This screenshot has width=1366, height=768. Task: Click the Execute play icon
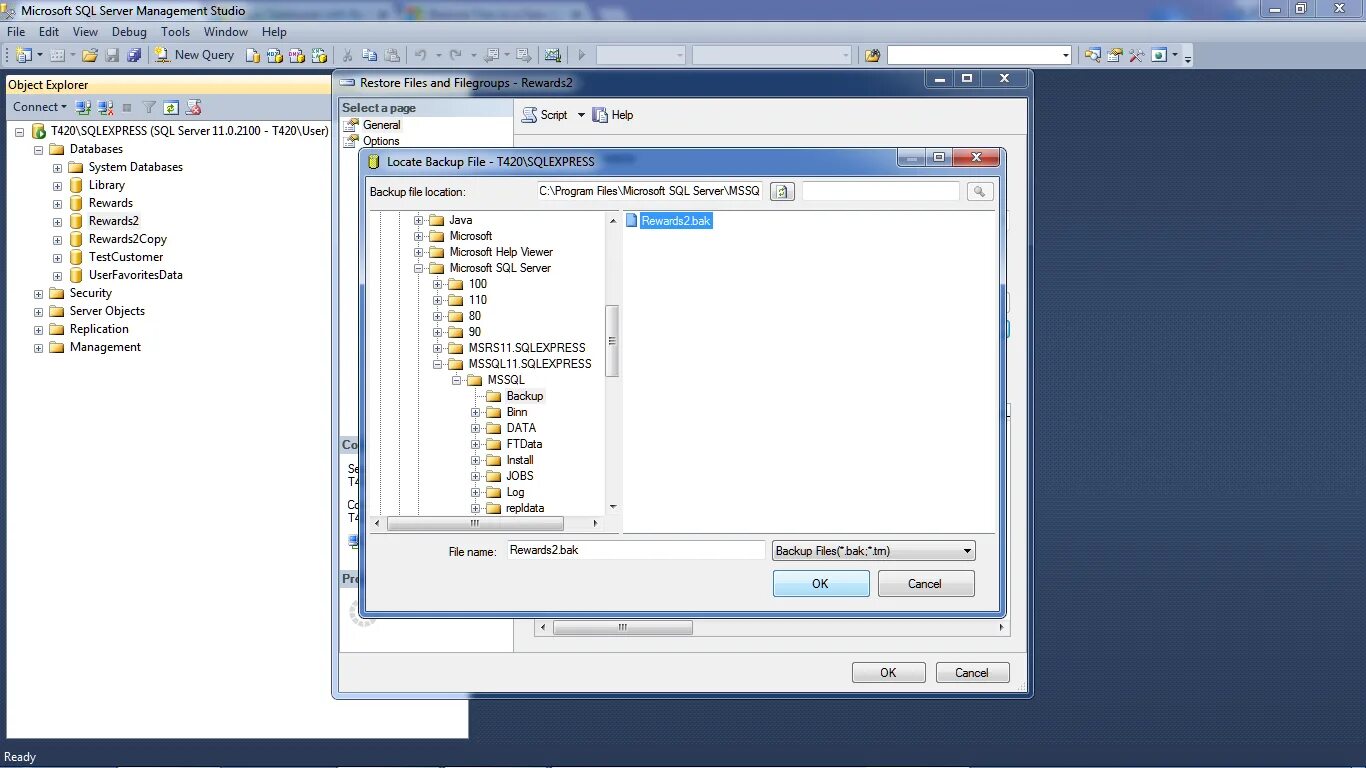tap(581, 55)
